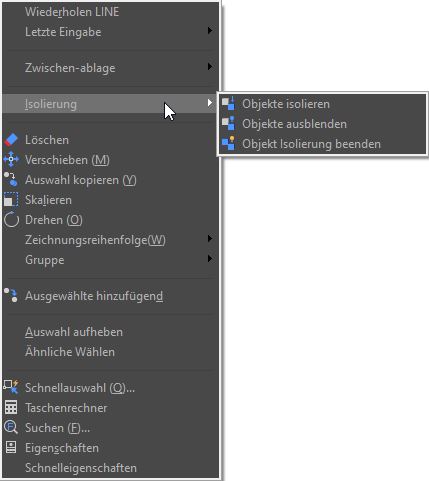
Task: Click the Auswahl kopieren icon
Action: 11,179
